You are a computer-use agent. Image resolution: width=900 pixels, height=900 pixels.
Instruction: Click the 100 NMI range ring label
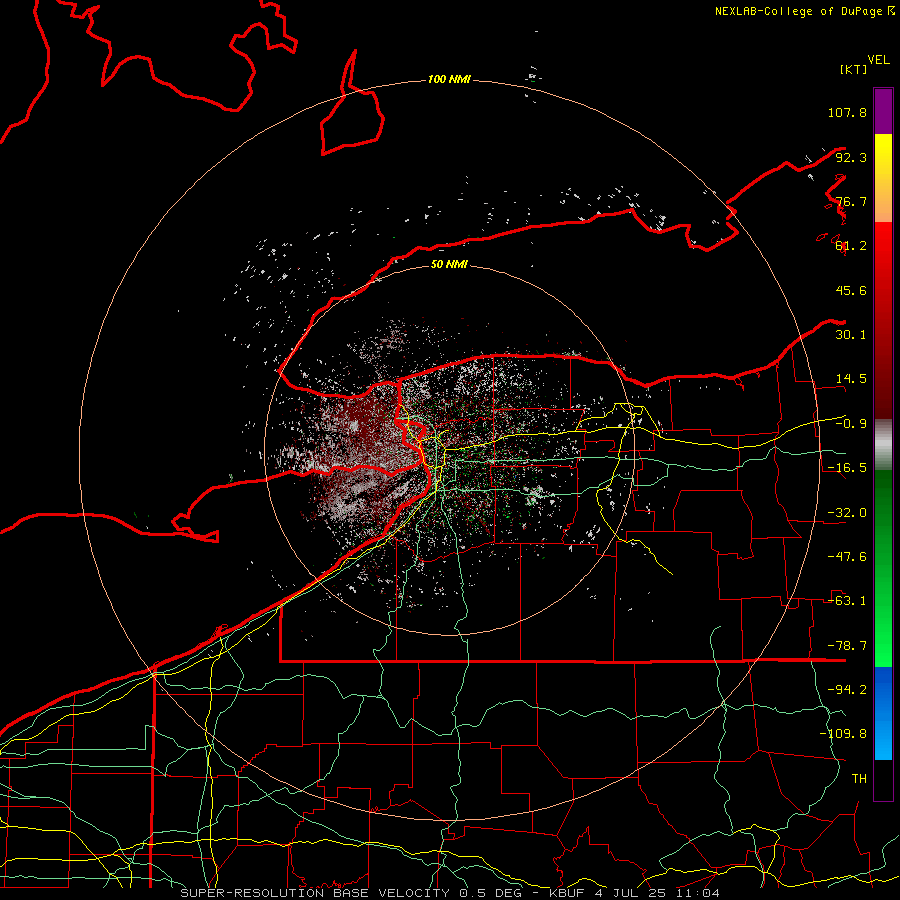(449, 79)
